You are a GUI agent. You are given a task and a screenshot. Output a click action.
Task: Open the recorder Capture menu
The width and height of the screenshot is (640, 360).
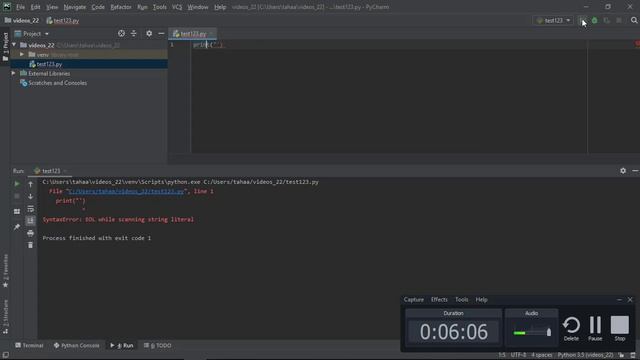[x=413, y=300]
